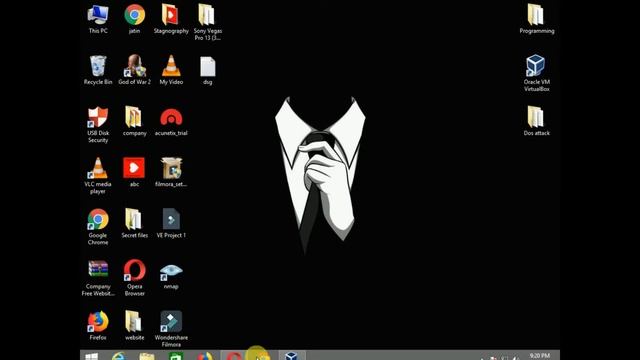The width and height of the screenshot is (640, 360).
Task: Select the abc video file icon
Action: click(134, 172)
